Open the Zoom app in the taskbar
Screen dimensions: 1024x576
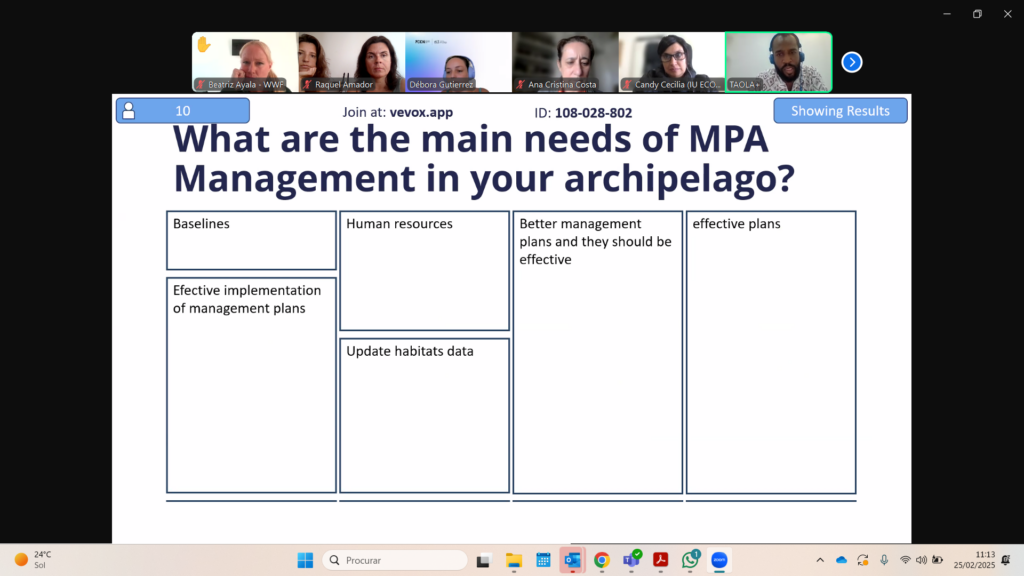pyautogui.click(x=719, y=560)
